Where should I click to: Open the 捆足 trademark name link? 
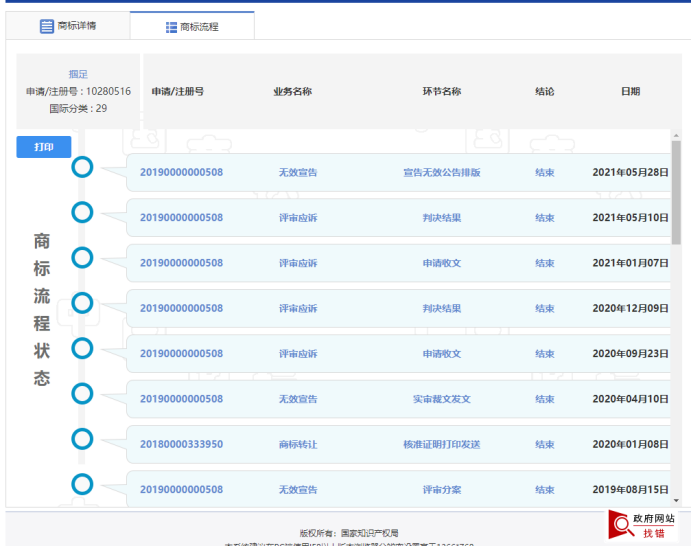[x=78, y=74]
